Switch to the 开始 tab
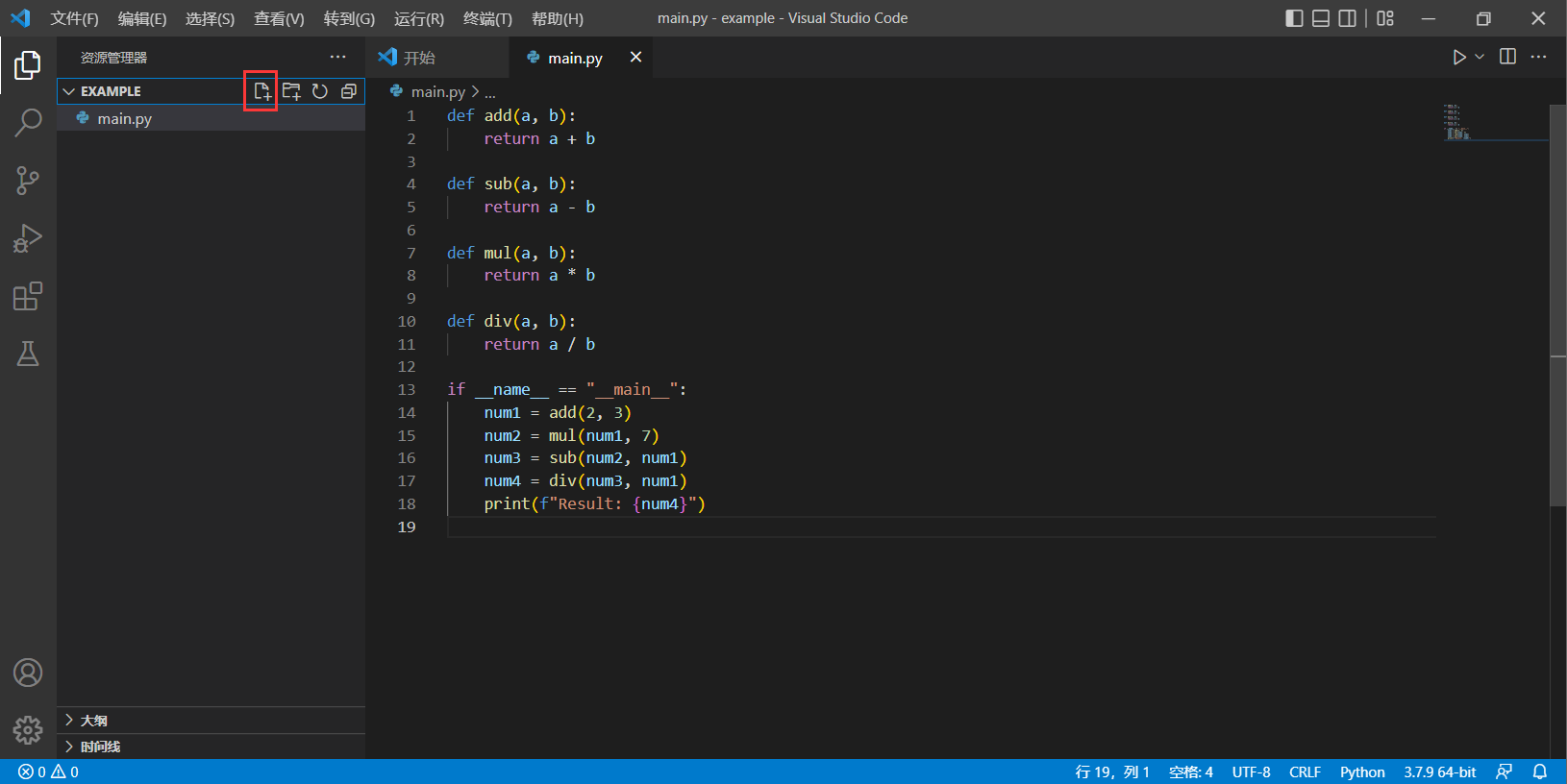Viewport: 1567px width, 784px height. tap(419, 58)
